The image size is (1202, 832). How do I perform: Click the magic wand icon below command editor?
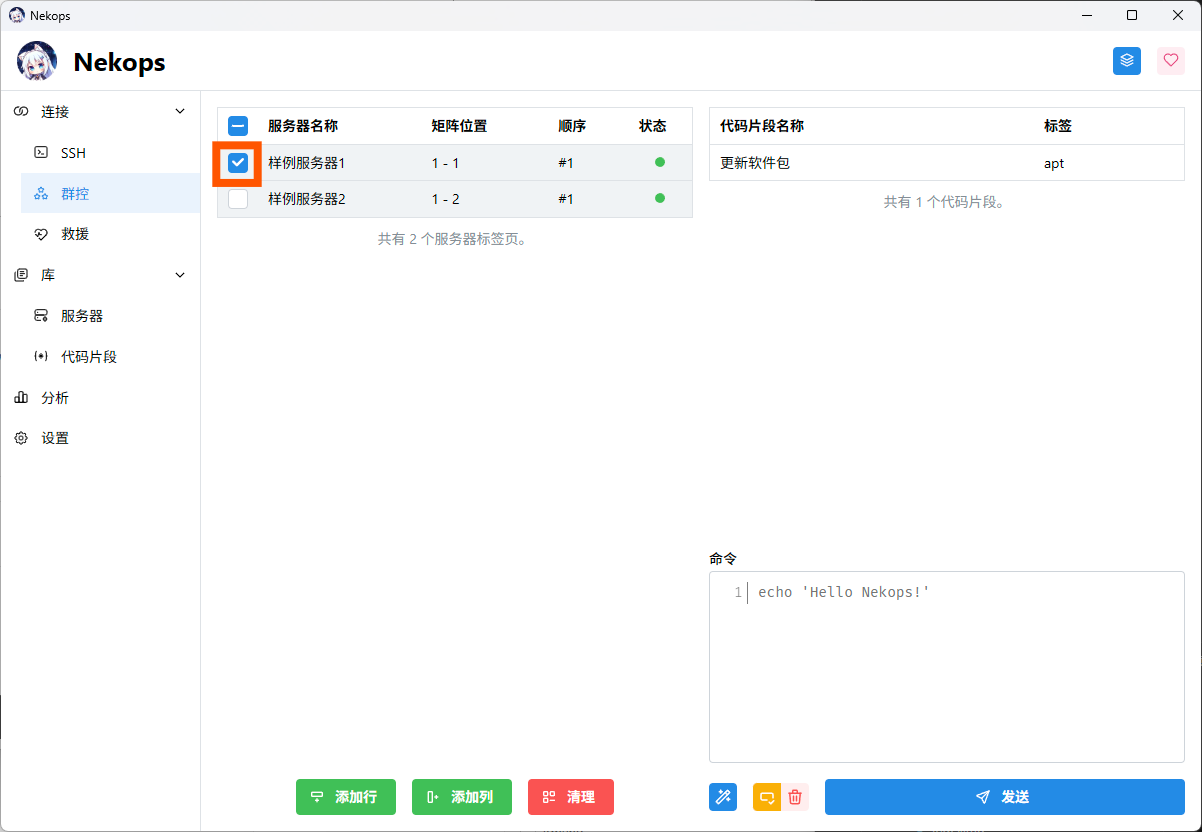[x=723, y=797]
